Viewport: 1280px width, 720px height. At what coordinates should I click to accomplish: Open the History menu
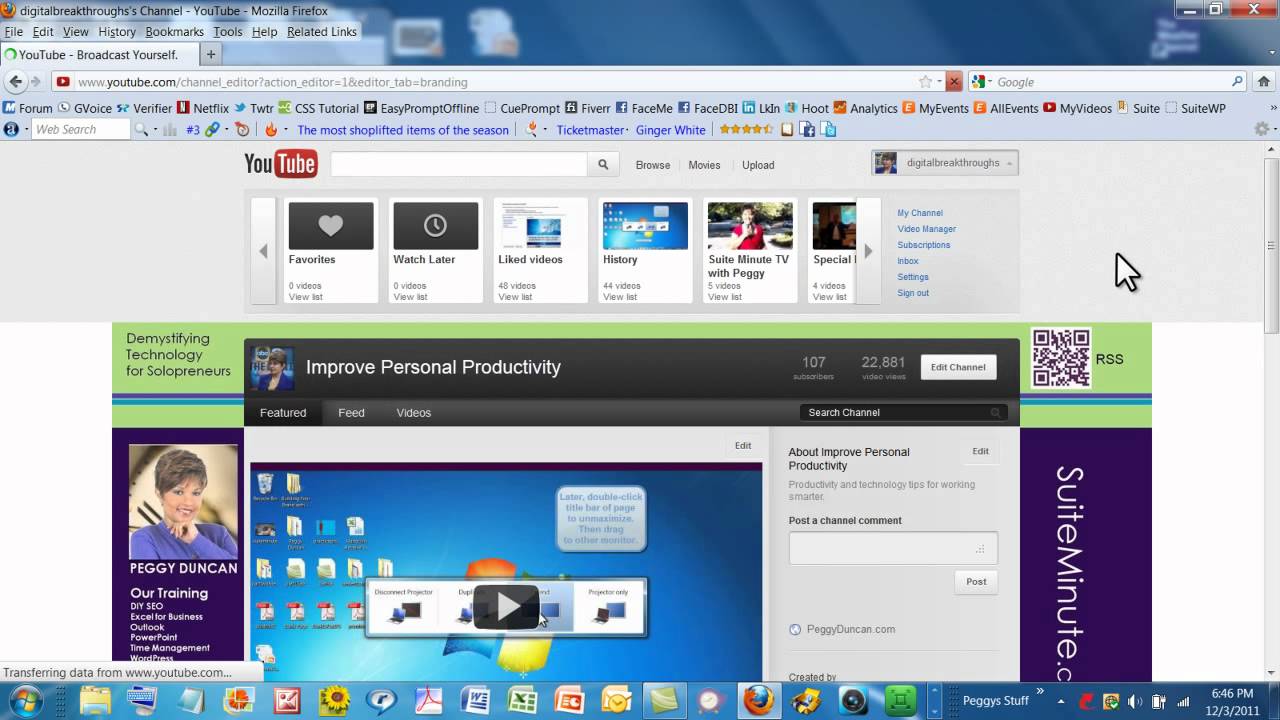pyautogui.click(x=117, y=32)
